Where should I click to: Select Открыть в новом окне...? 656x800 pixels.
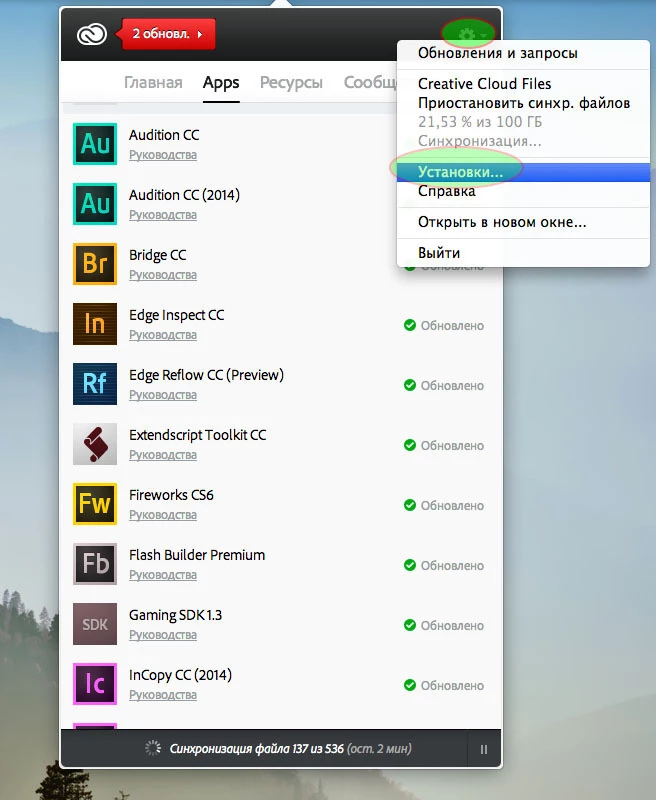coord(502,222)
